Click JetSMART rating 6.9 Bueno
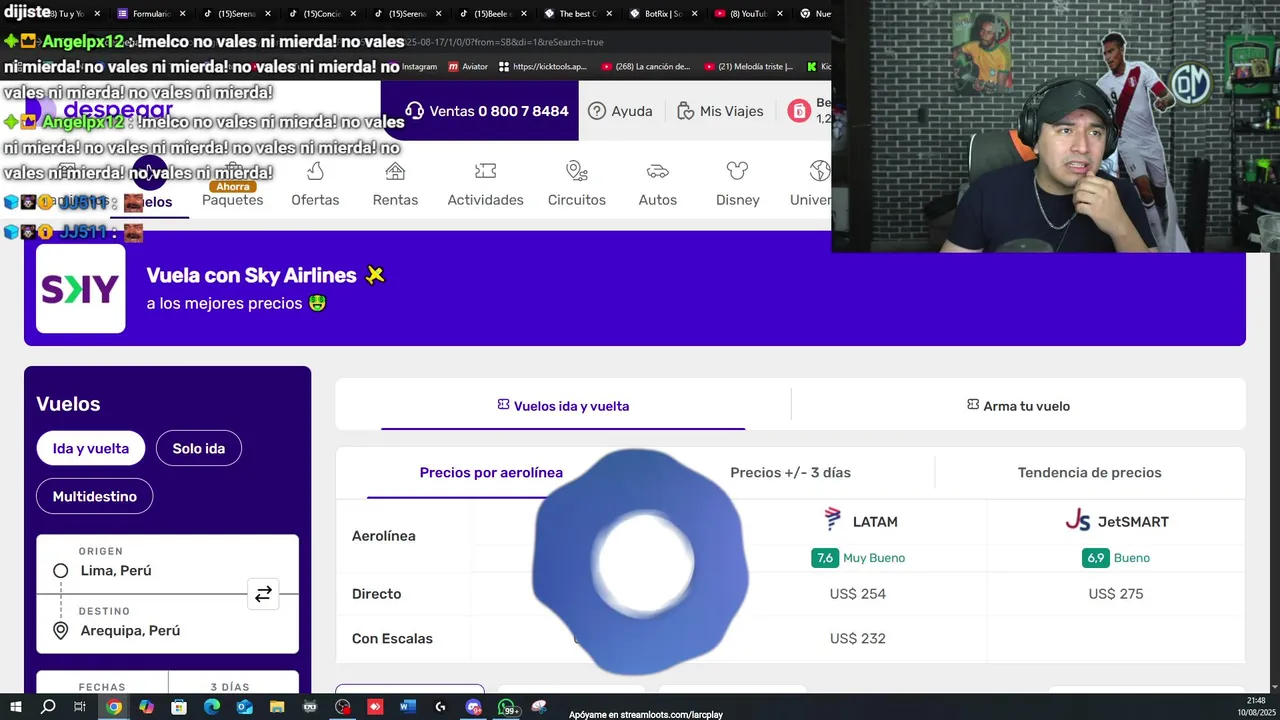The image size is (1280, 720). coord(1116,558)
